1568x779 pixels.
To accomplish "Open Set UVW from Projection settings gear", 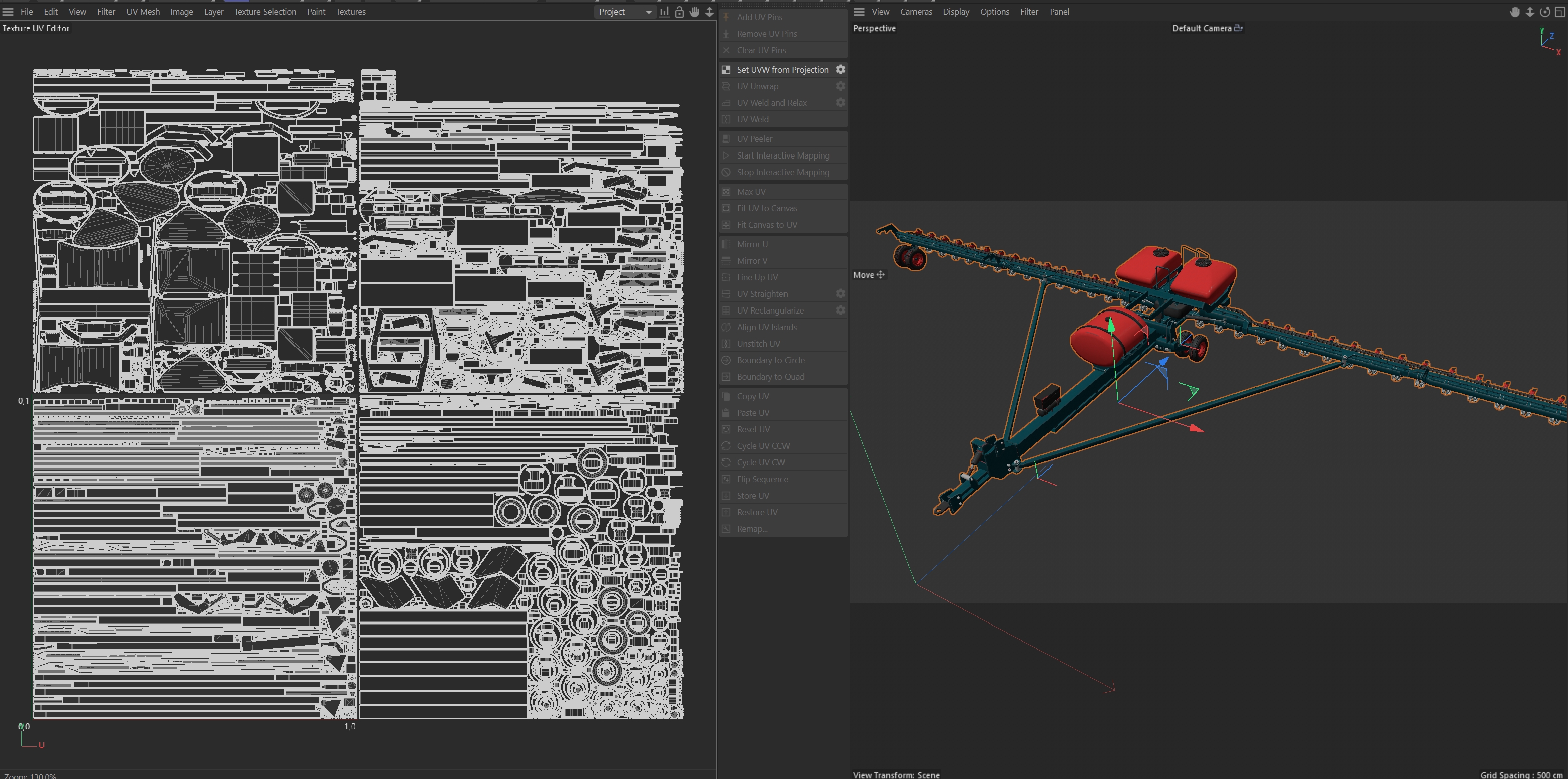I will (x=841, y=70).
